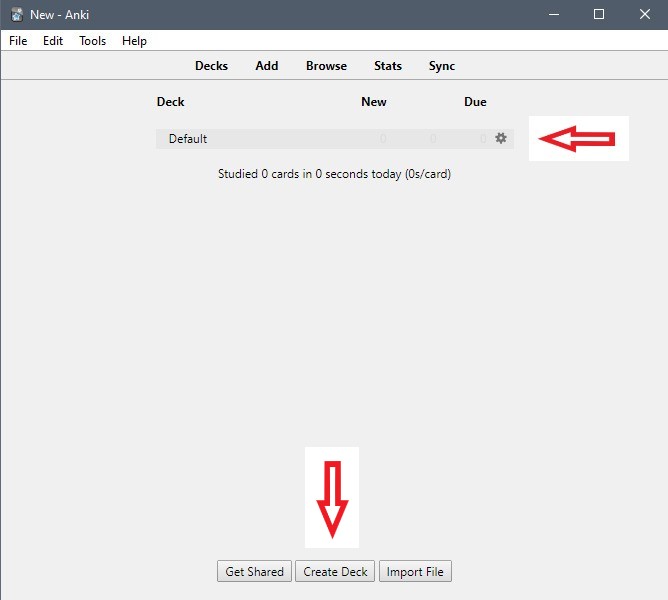Open the Edit menu

pyautogui.click(x=53, y=41)
